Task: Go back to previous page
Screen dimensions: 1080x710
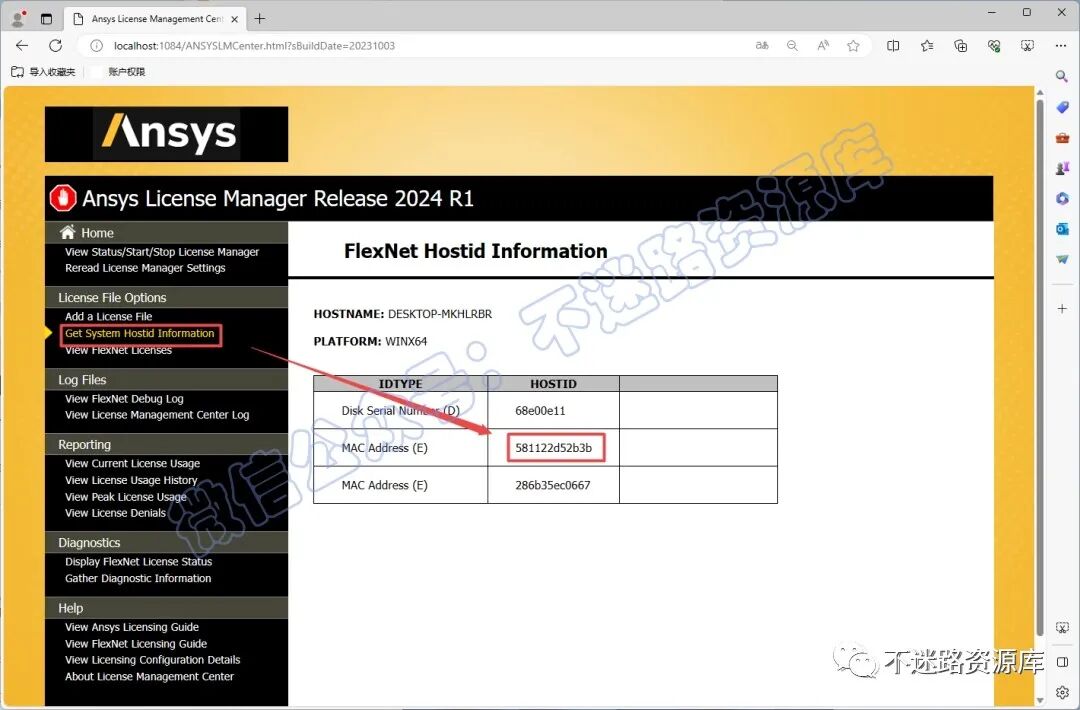Action: (22, 45)
